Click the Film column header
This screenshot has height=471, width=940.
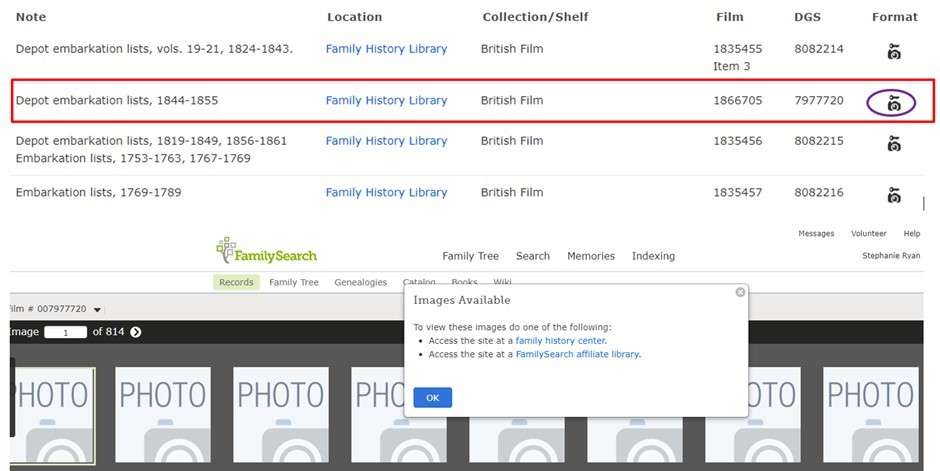click(730, 17)
